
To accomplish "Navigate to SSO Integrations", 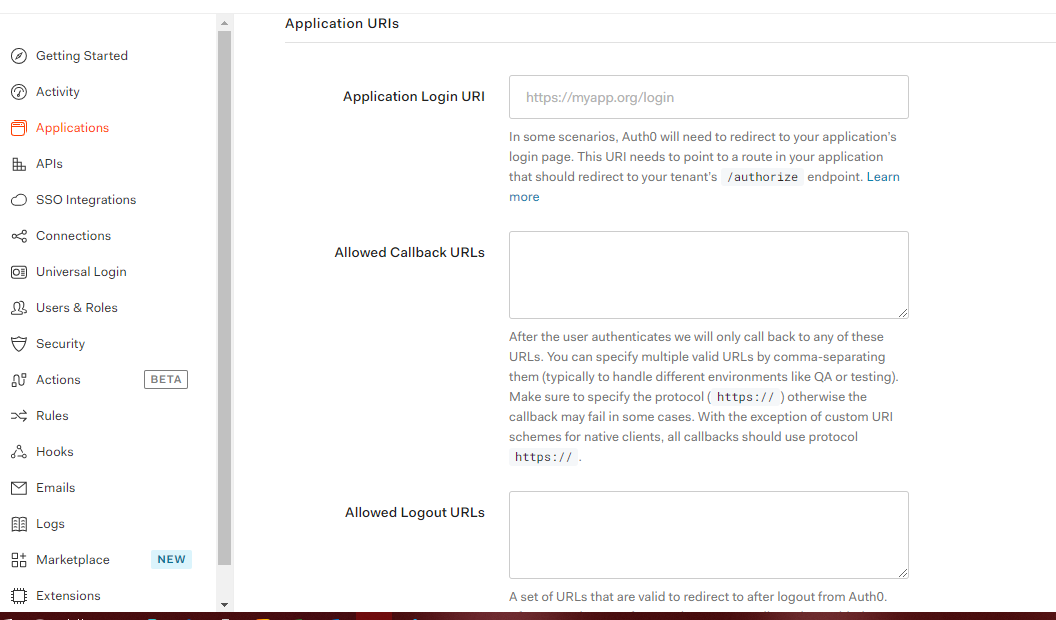I will click(x=86, y=200).
